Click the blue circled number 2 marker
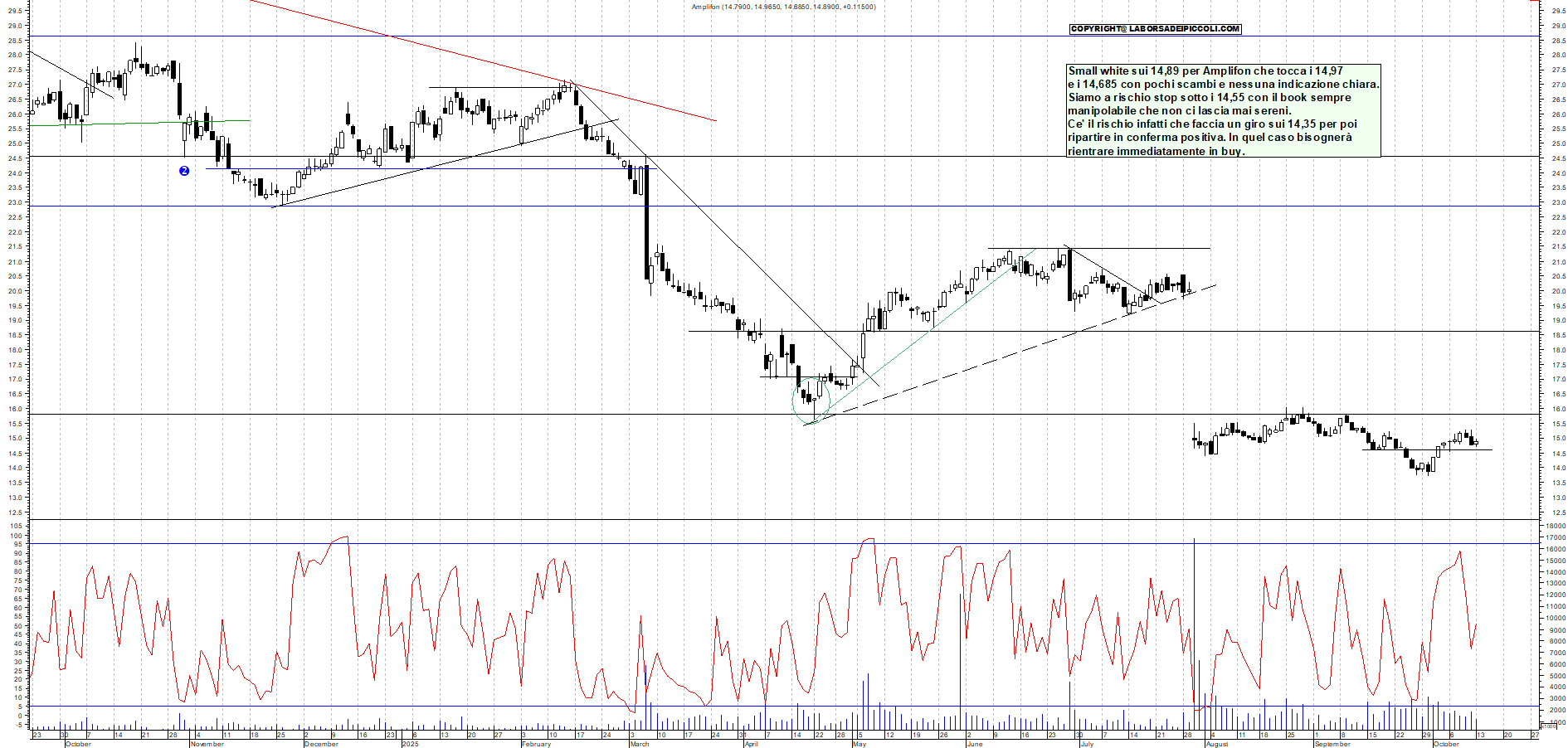 point(184,171)
